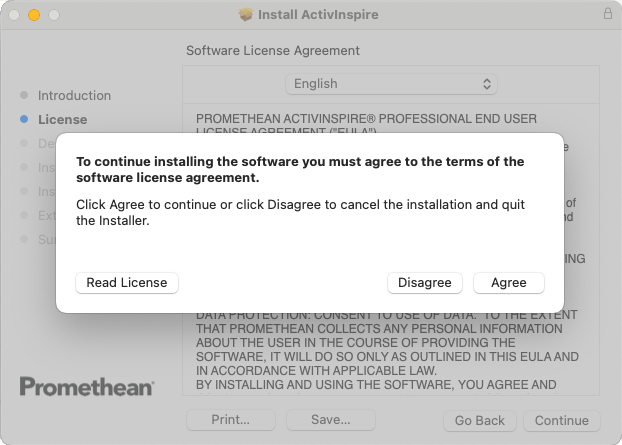
Task: Click the Promethean logo
Action: point(87,387)
